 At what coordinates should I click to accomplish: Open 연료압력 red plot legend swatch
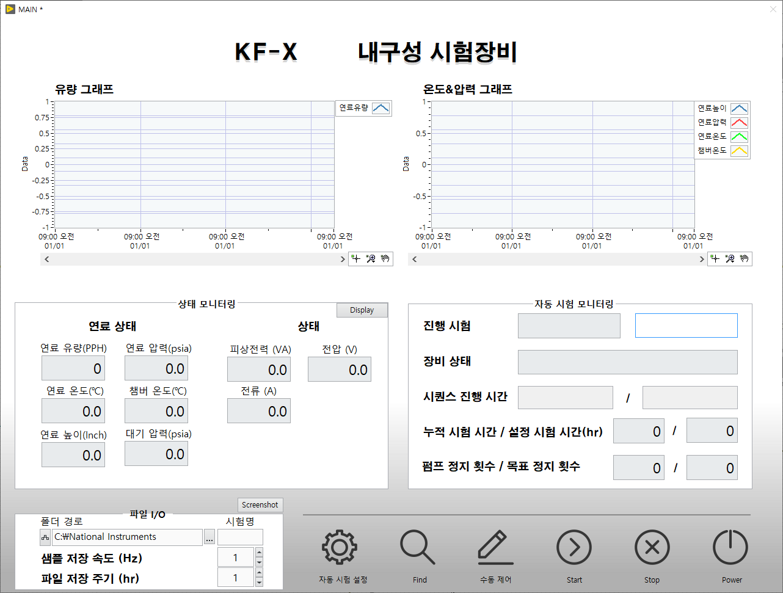tap(739, 122)
